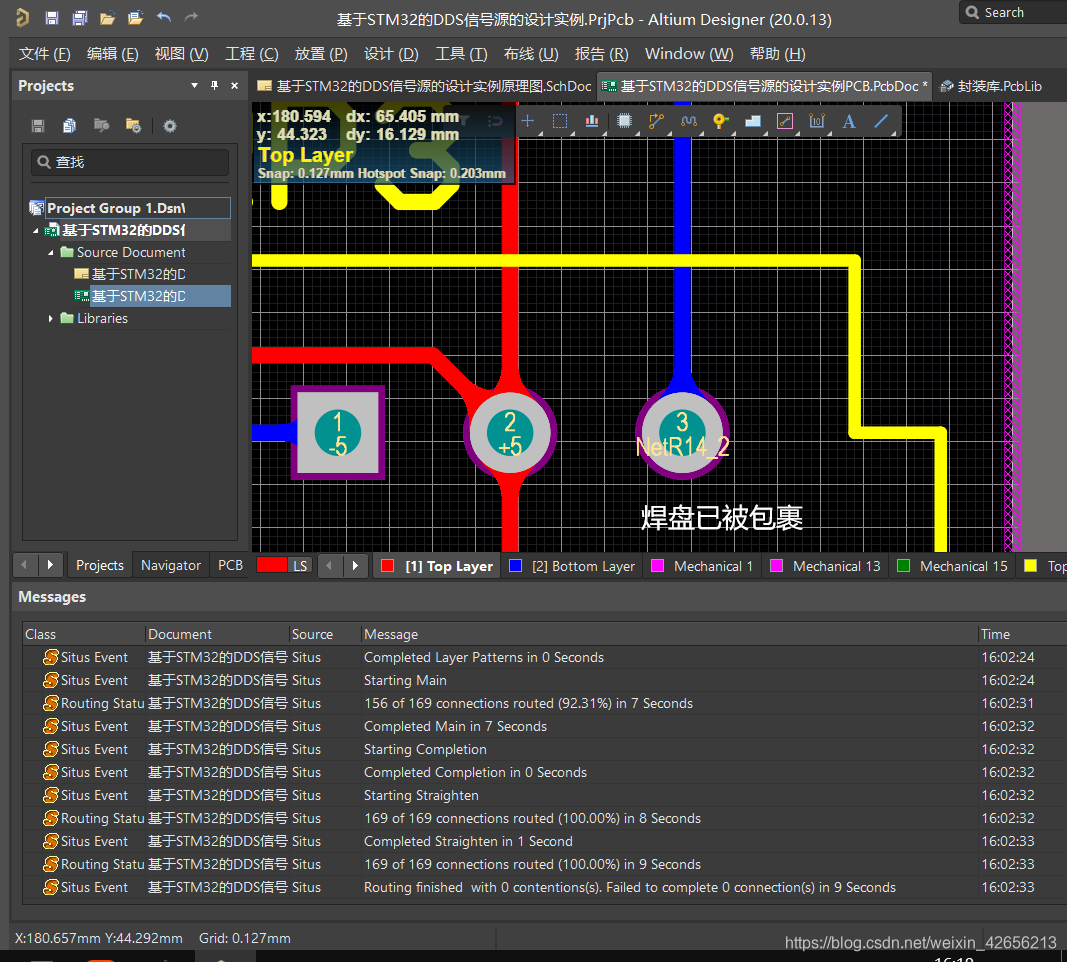Open the 报告 (R) menu
1067x962 pixels.
coord(601,54)
